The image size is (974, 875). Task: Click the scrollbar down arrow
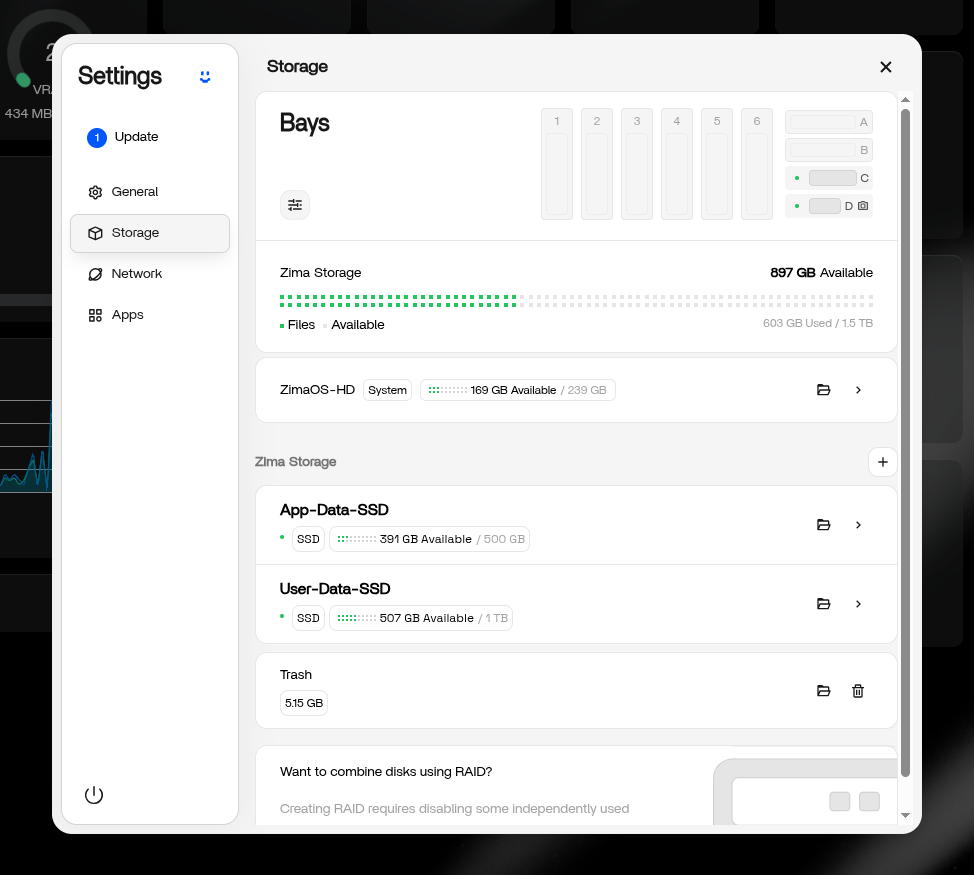pyautogui.click(x=905, y=815)
